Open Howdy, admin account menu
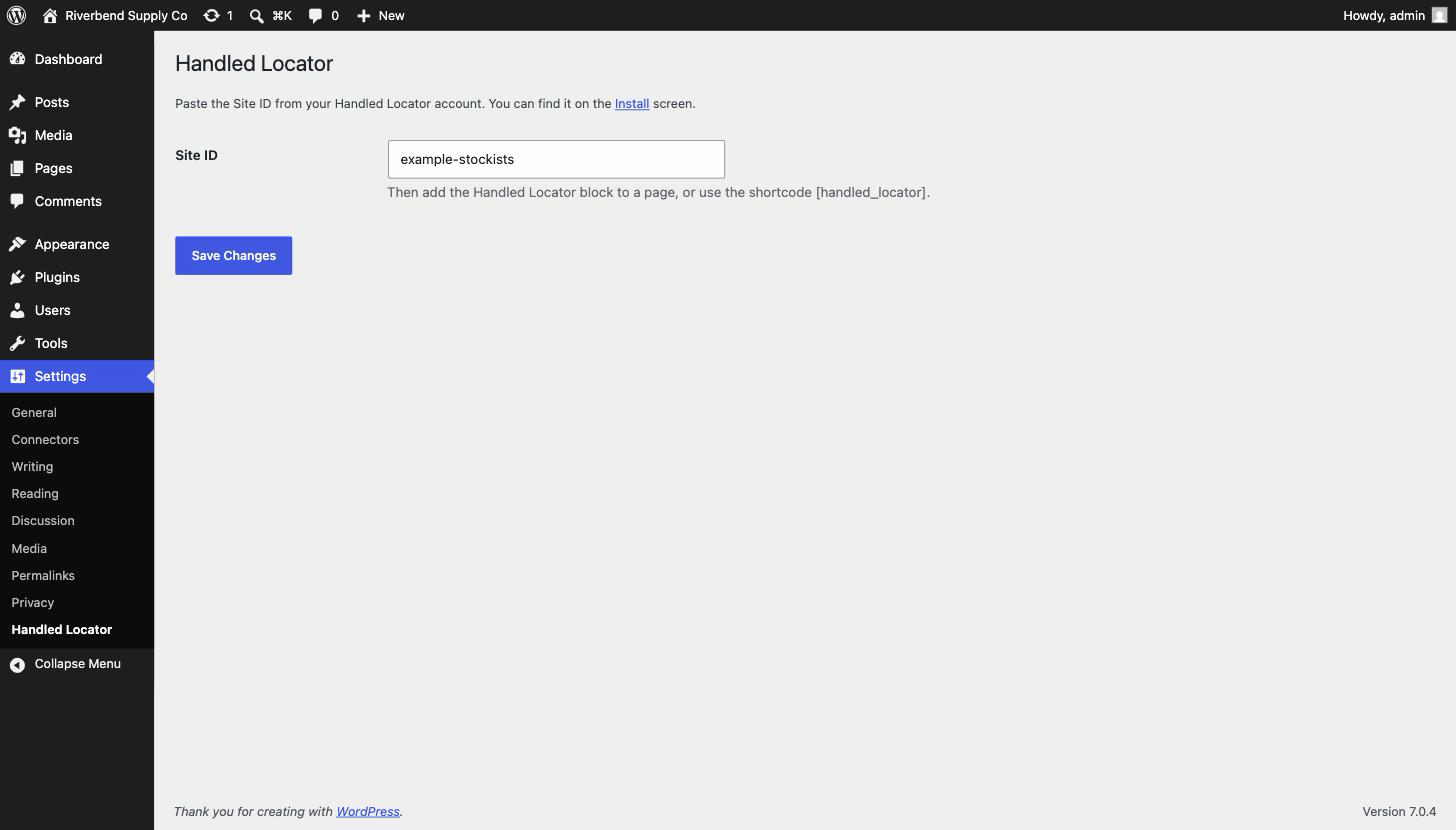 point(1384,15)
